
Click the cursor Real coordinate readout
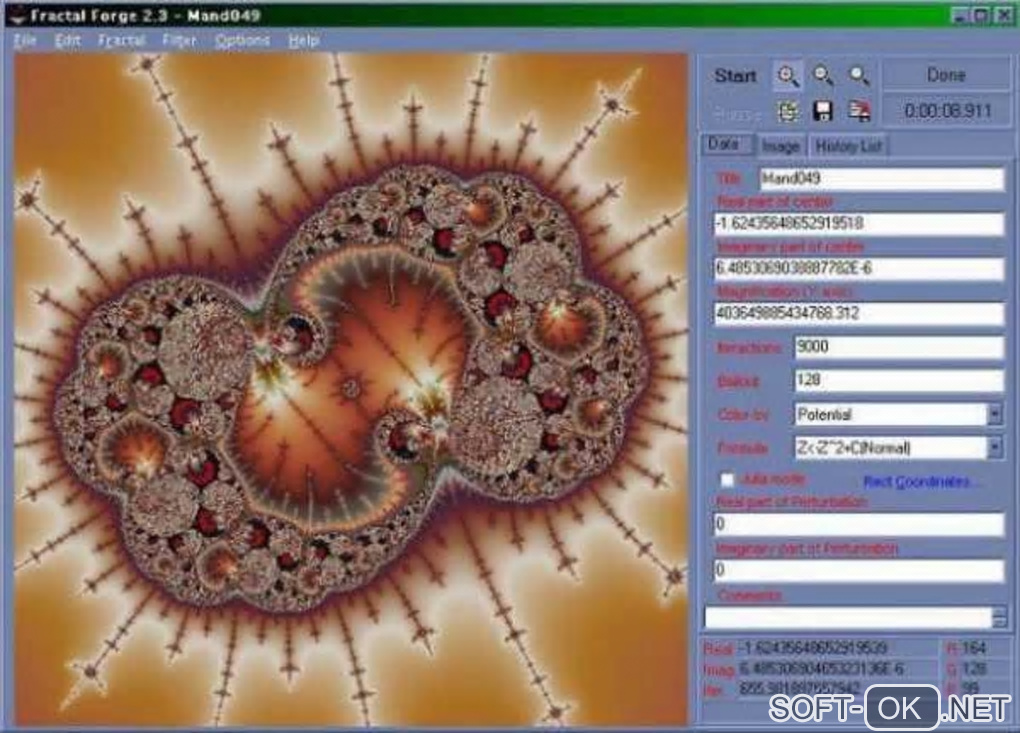click(813, 648)
